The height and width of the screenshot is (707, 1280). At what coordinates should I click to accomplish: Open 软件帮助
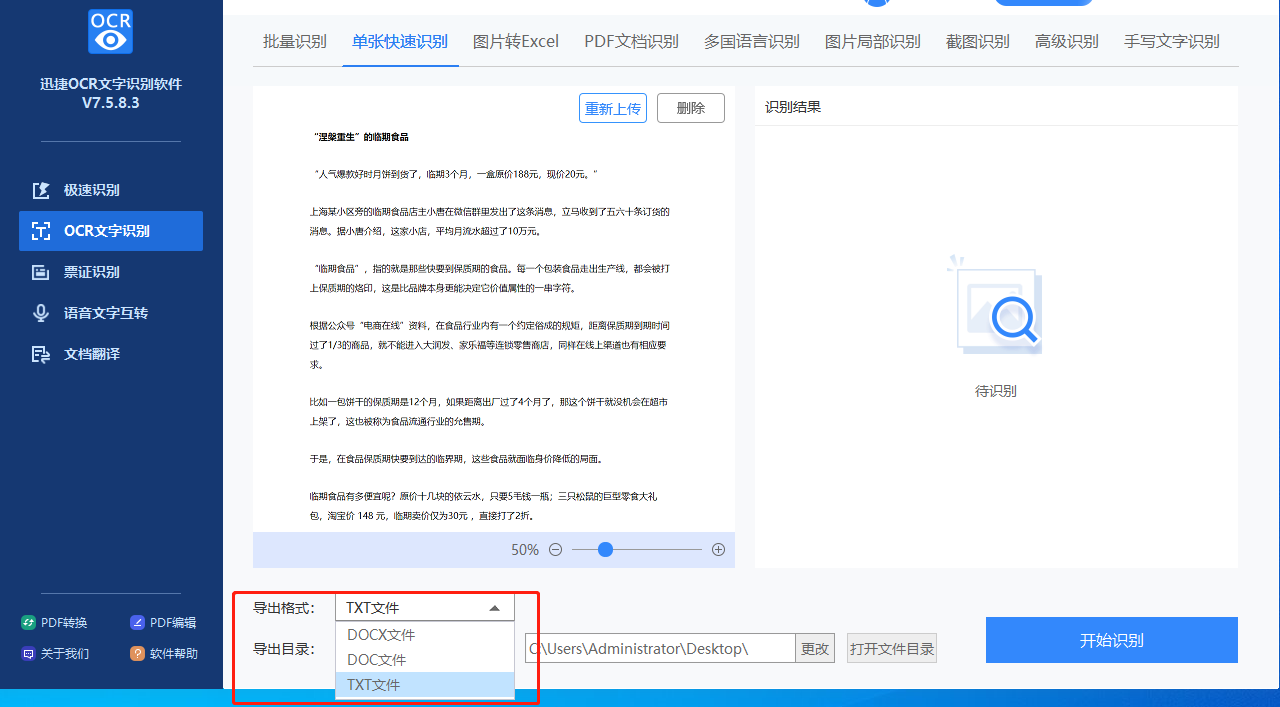click(x=163, y=653)
